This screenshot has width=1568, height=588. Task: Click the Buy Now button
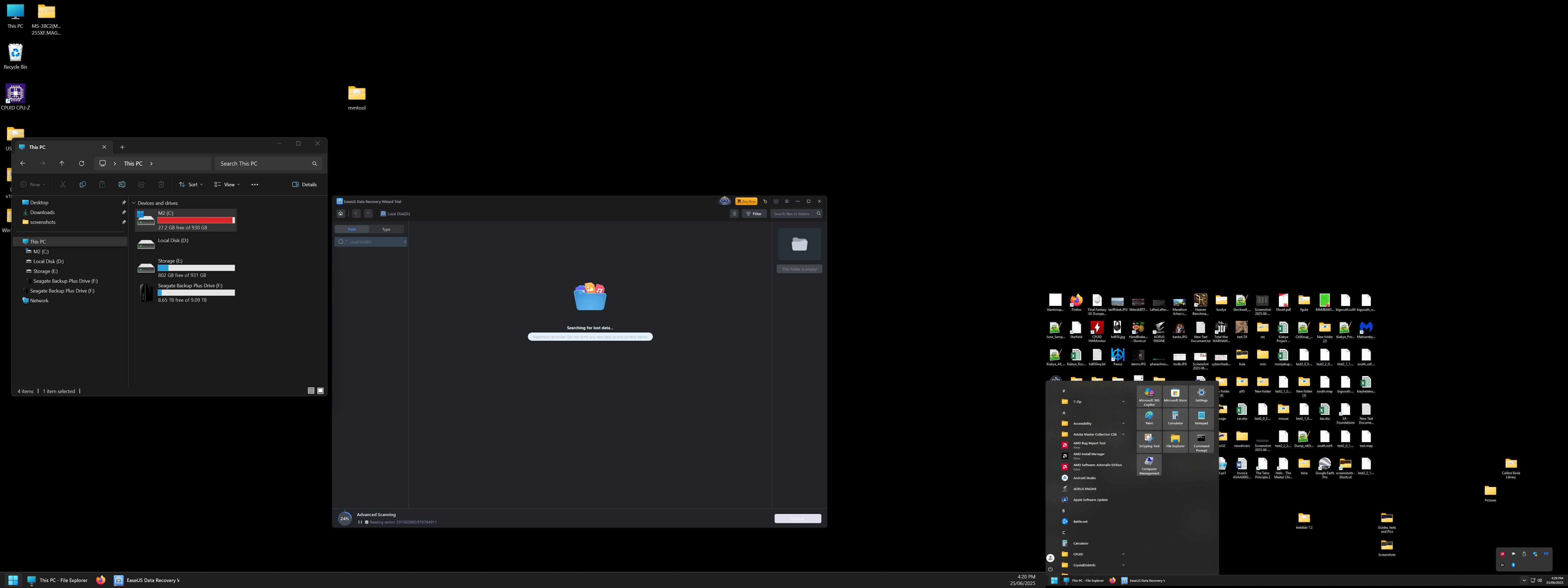[746, 202]
